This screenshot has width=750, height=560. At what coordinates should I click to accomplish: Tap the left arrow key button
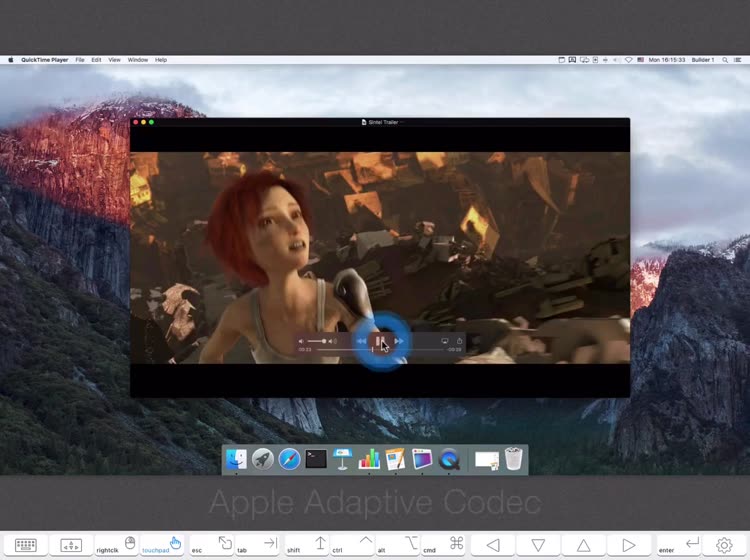(x=493, y=545)
